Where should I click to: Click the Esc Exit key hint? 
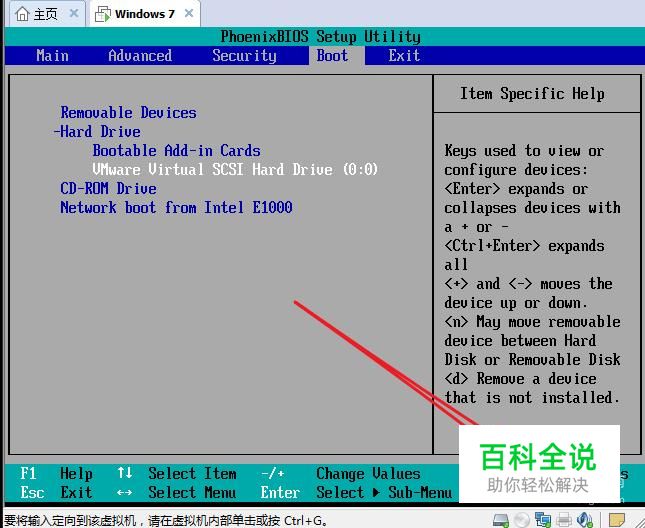click(56, 492)
